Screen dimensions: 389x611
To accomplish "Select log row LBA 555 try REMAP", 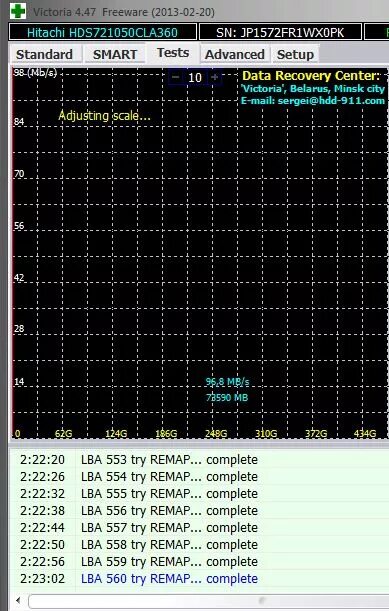I will pos(199,493).
